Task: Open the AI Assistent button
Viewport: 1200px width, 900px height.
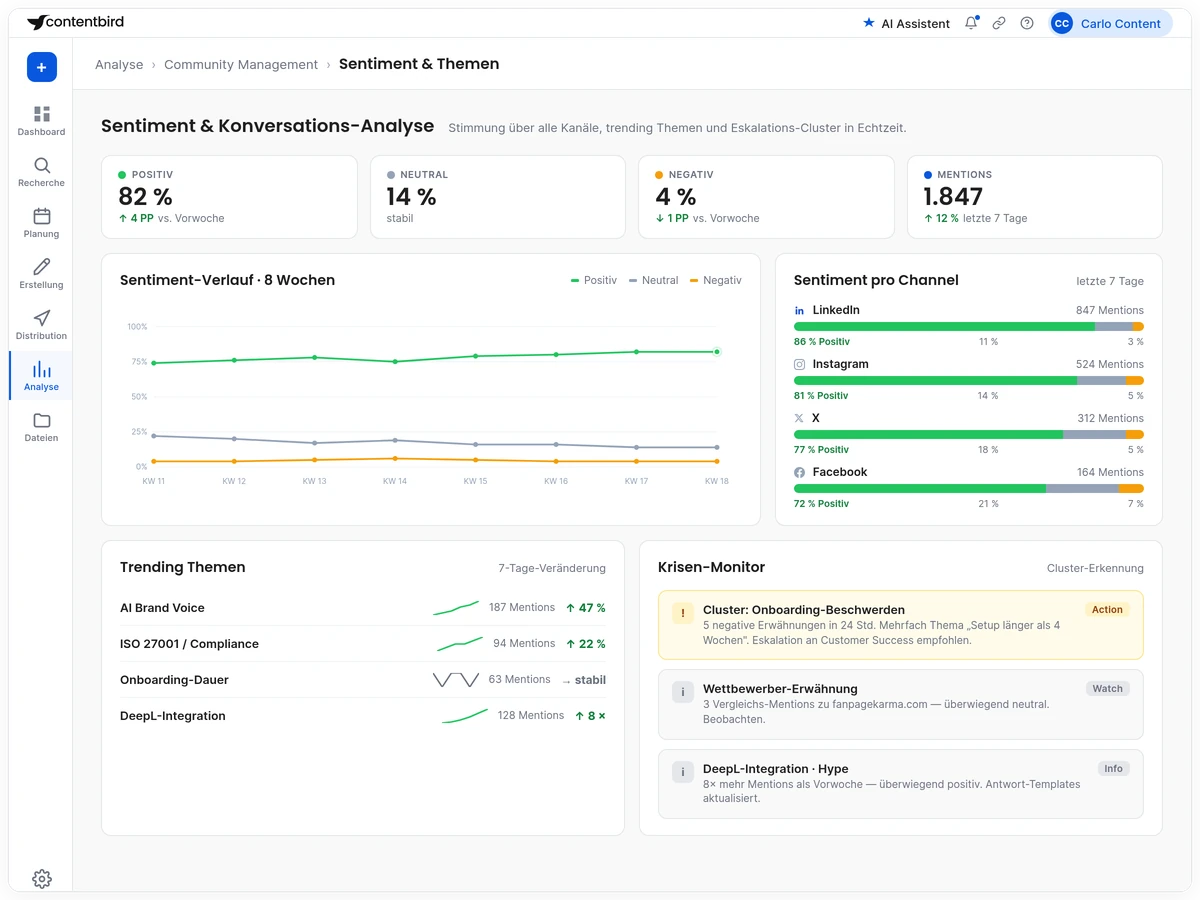Action: click(x=906, y=23)
